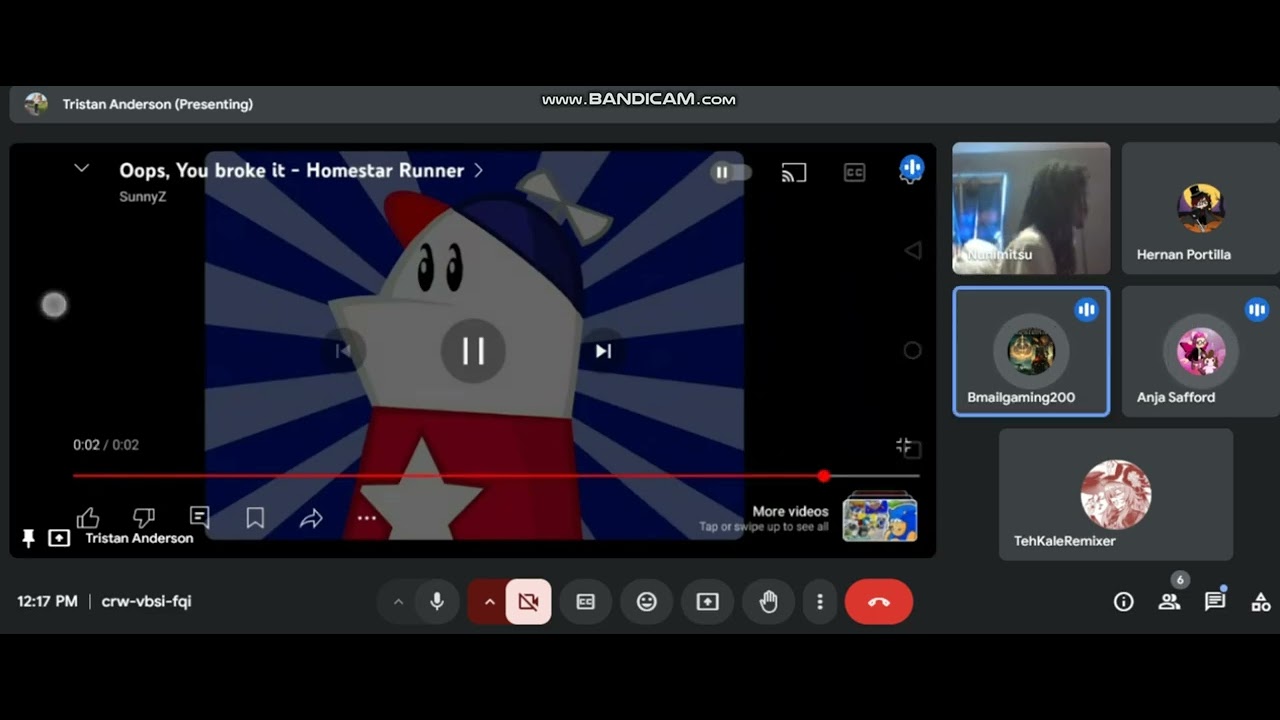
Task: Open the video comments
Action: pyautogui.click(x=199, y=517)
